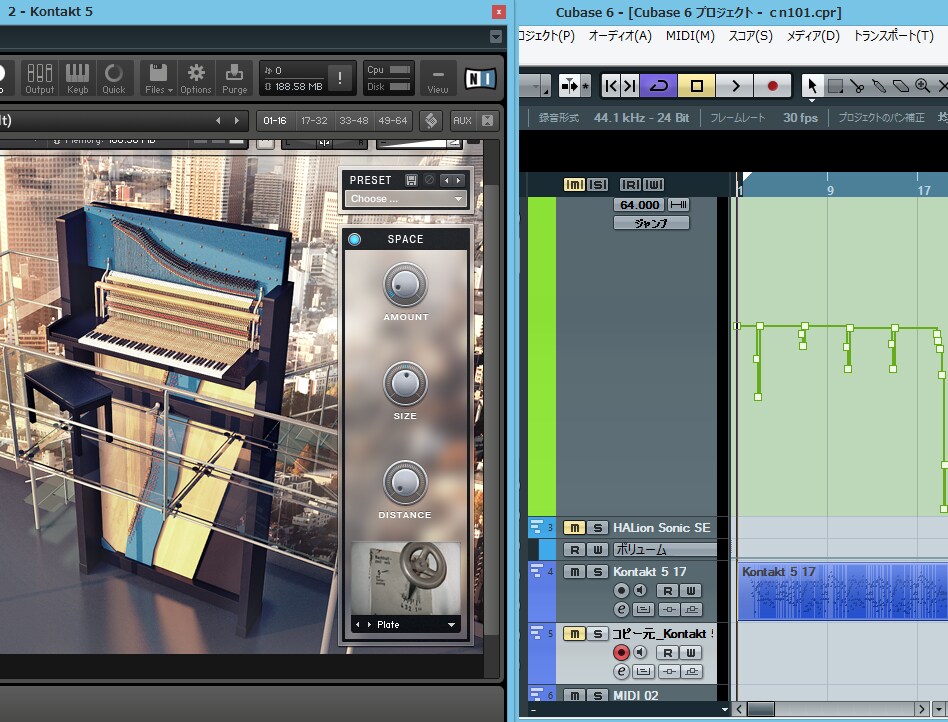
Task: Click the Stop transport button in Cubase
Action: pos(696,86)
